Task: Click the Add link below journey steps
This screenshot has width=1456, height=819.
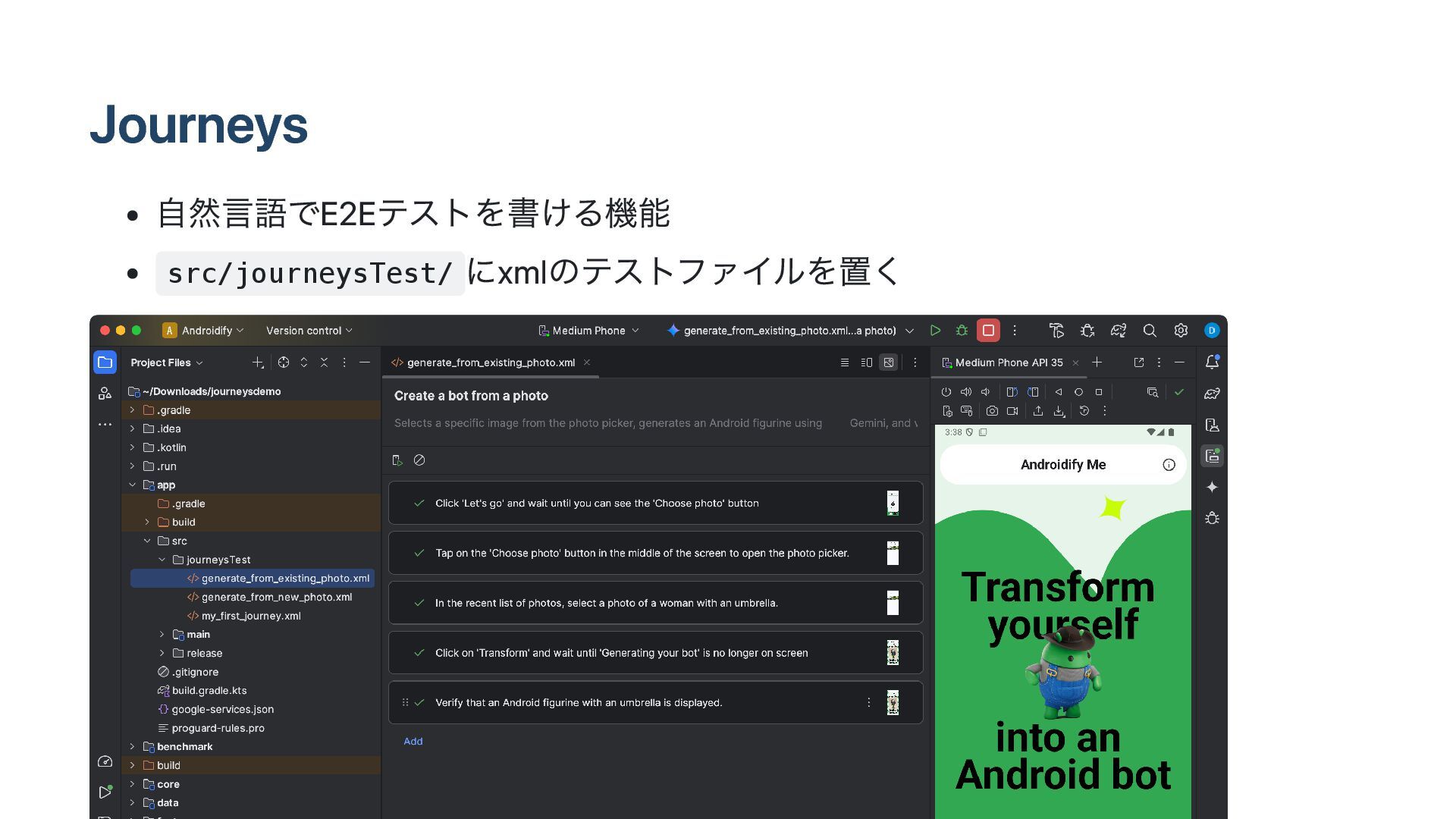Action: click(413, 742)
